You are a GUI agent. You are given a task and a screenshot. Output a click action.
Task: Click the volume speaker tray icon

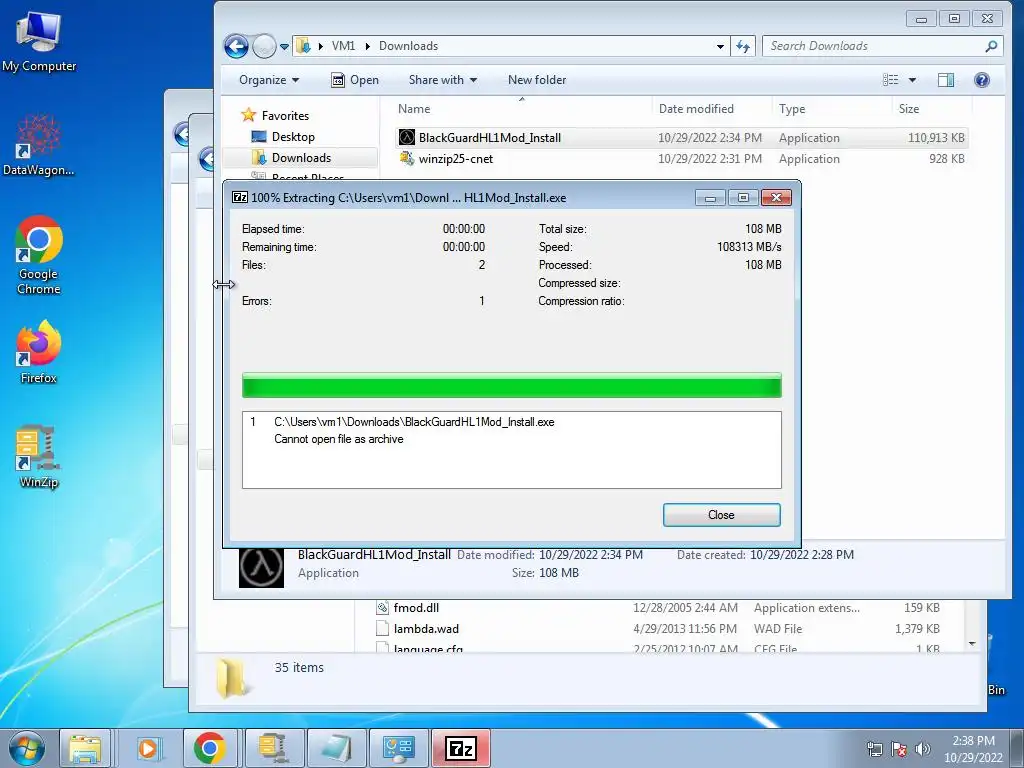[923, 749]
